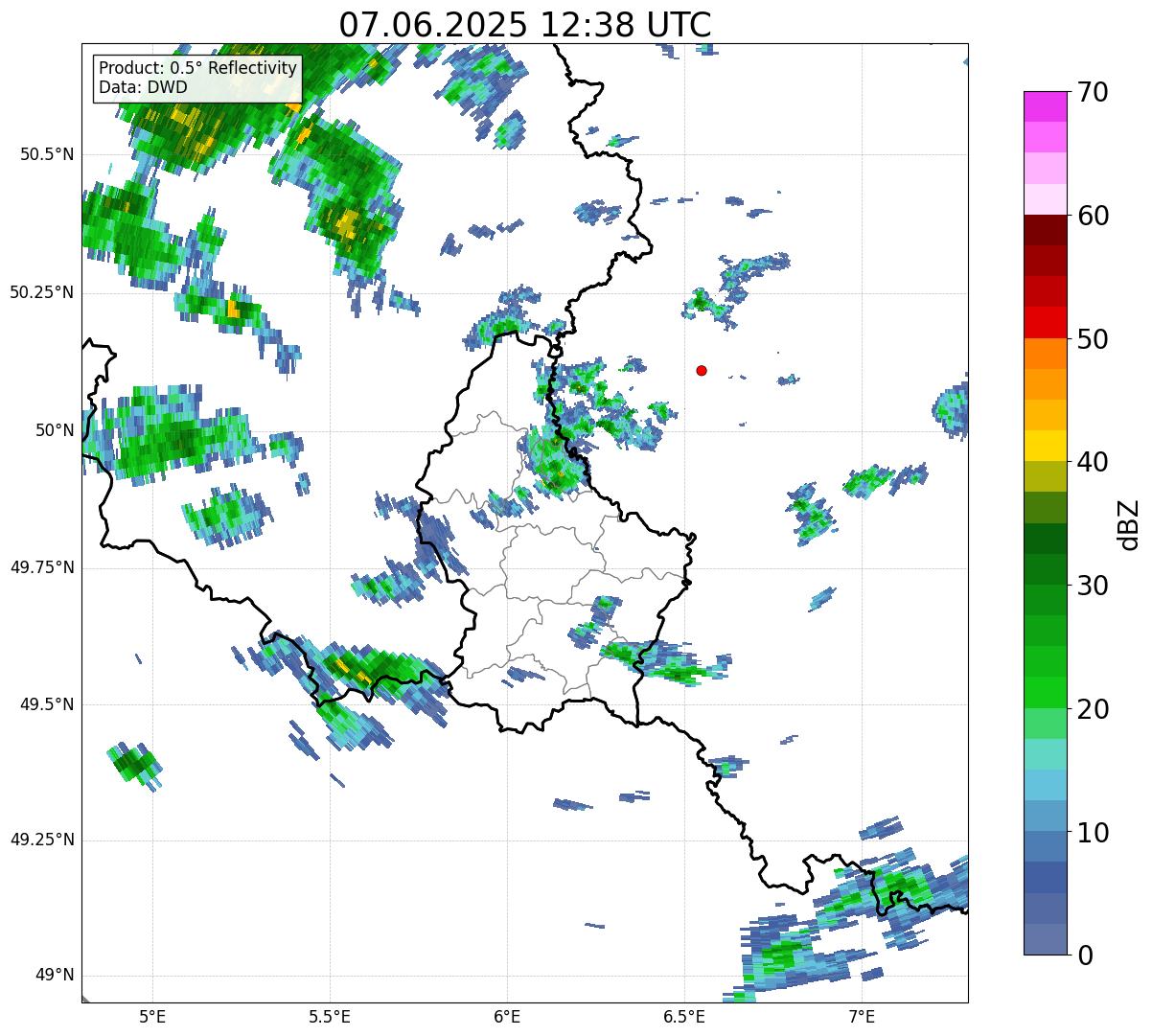Click the longitude label 5°E

point(152,1016)
